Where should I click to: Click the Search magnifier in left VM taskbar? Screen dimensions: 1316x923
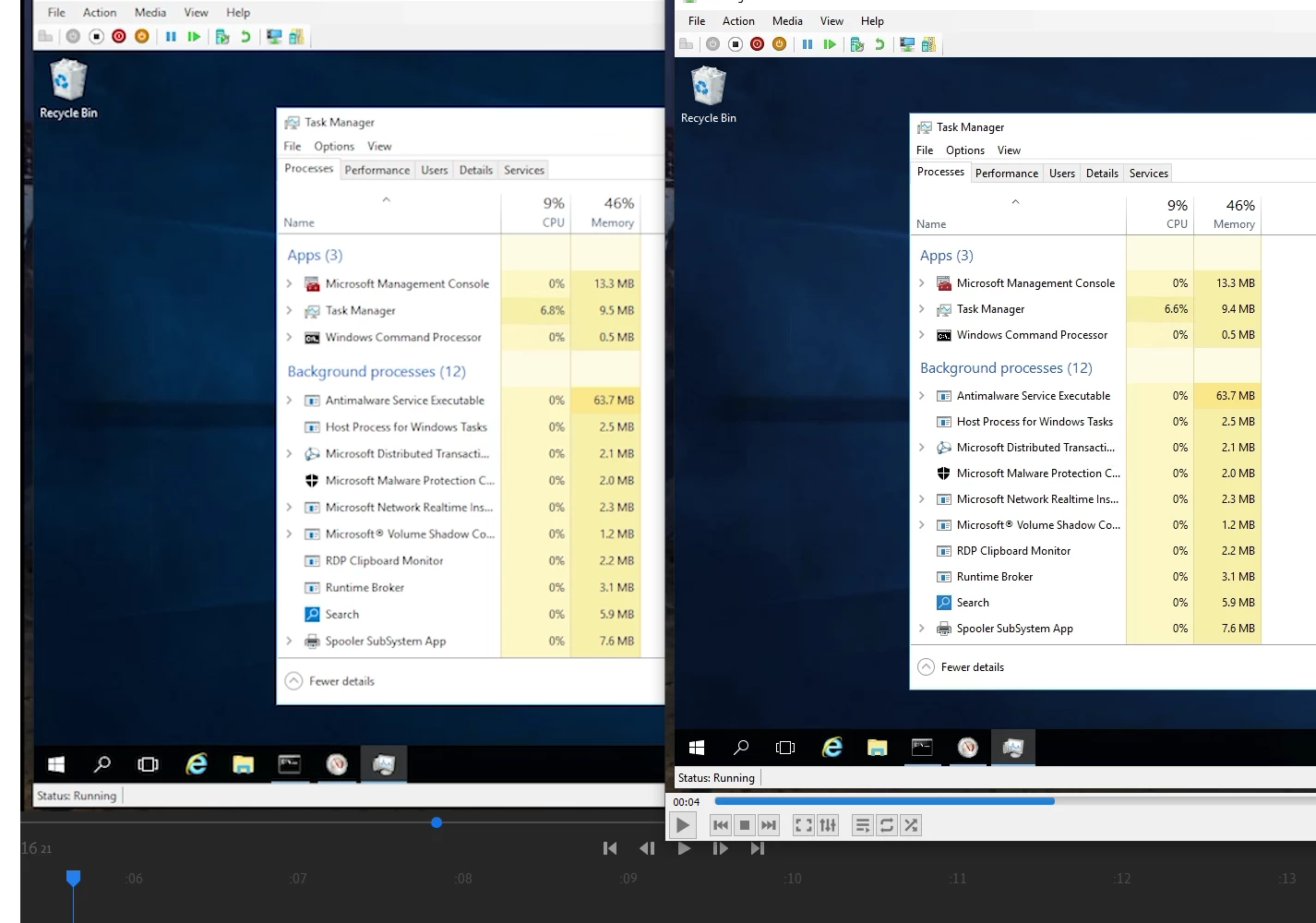[x=102, y=764]
